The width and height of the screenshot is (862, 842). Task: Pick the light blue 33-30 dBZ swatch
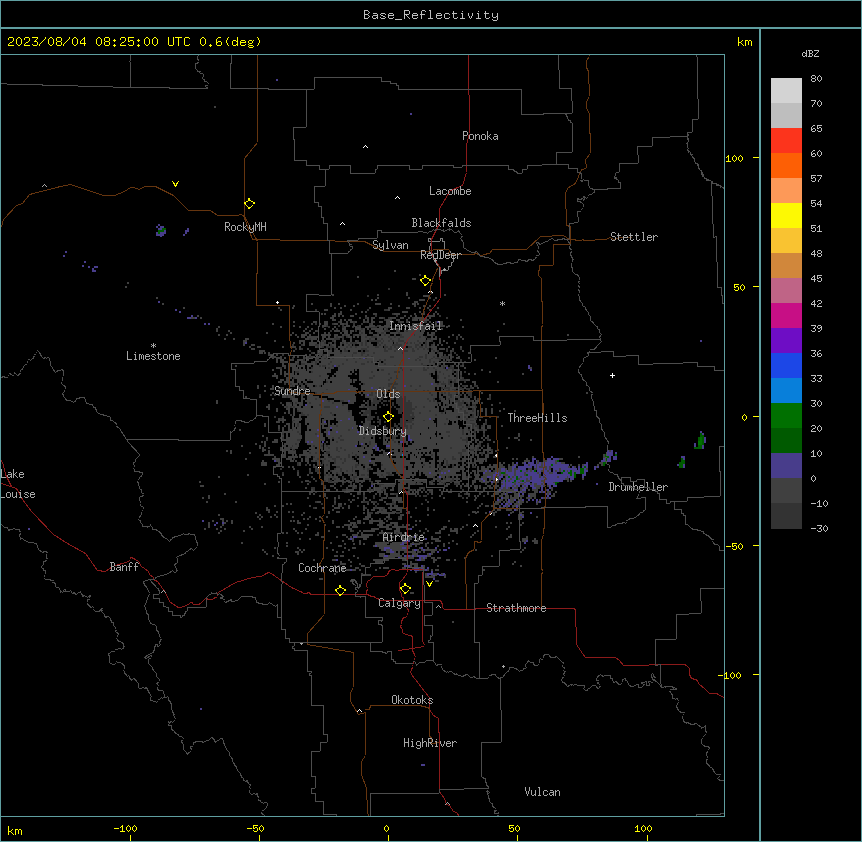786,391
